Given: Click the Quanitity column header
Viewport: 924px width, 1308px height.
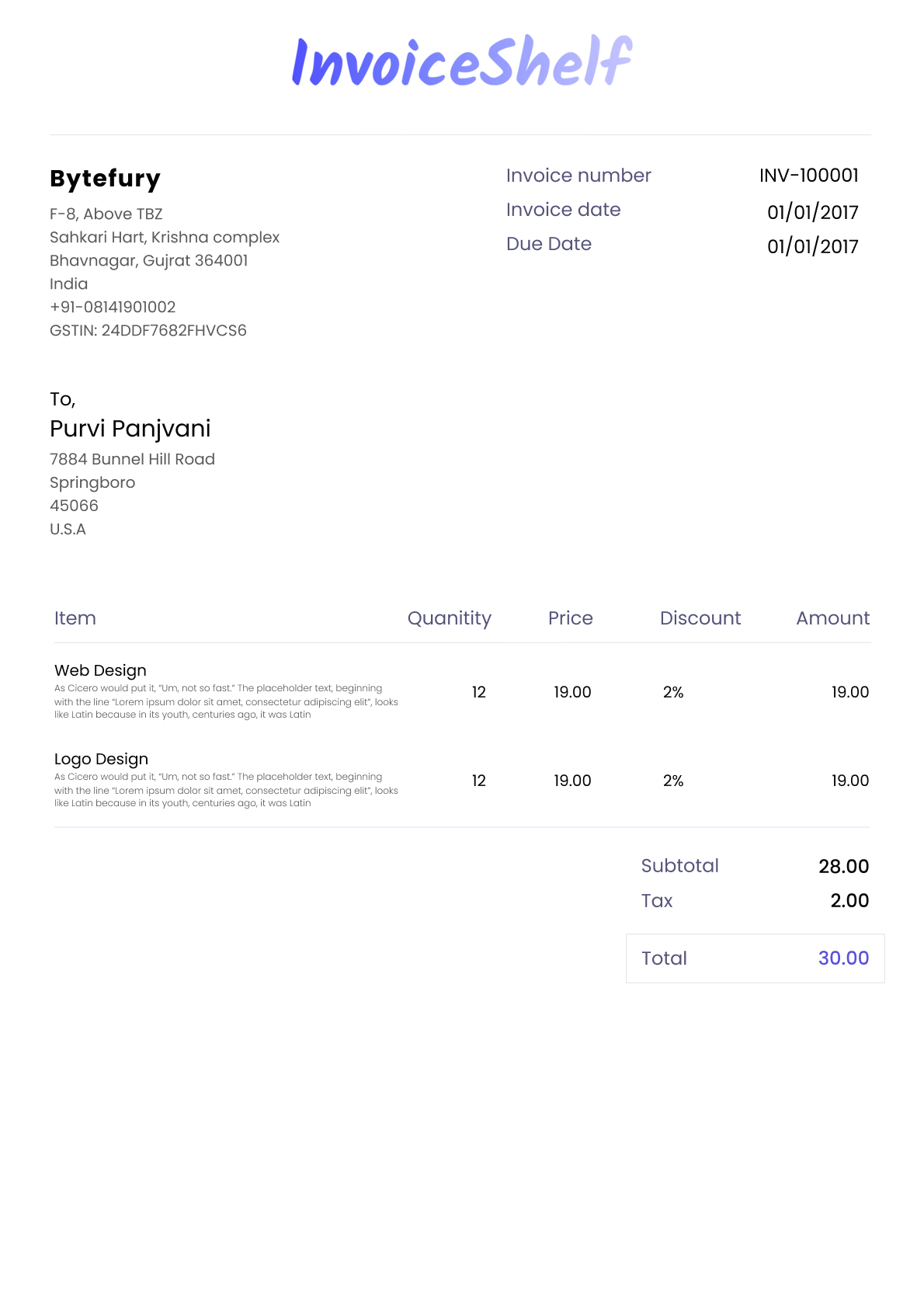Looking at the screenshot, I should (449, 618).
